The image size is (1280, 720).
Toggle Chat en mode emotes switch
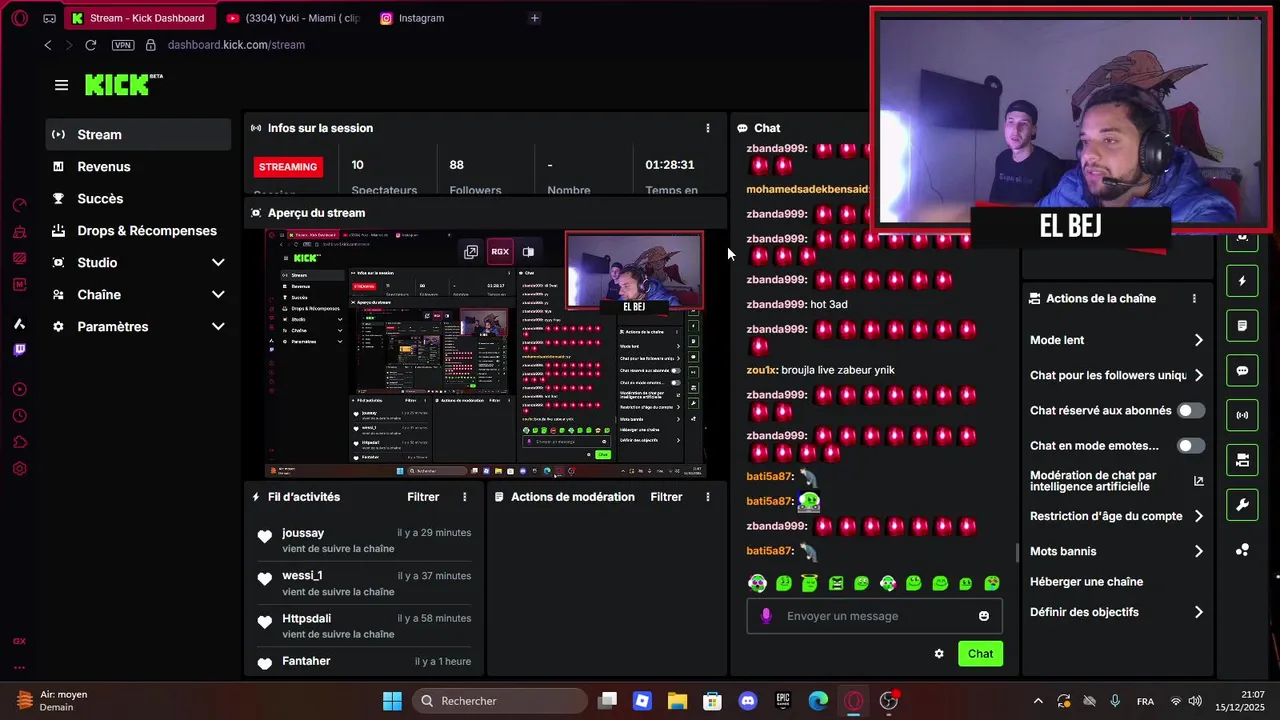click(x=1190, y=446)
